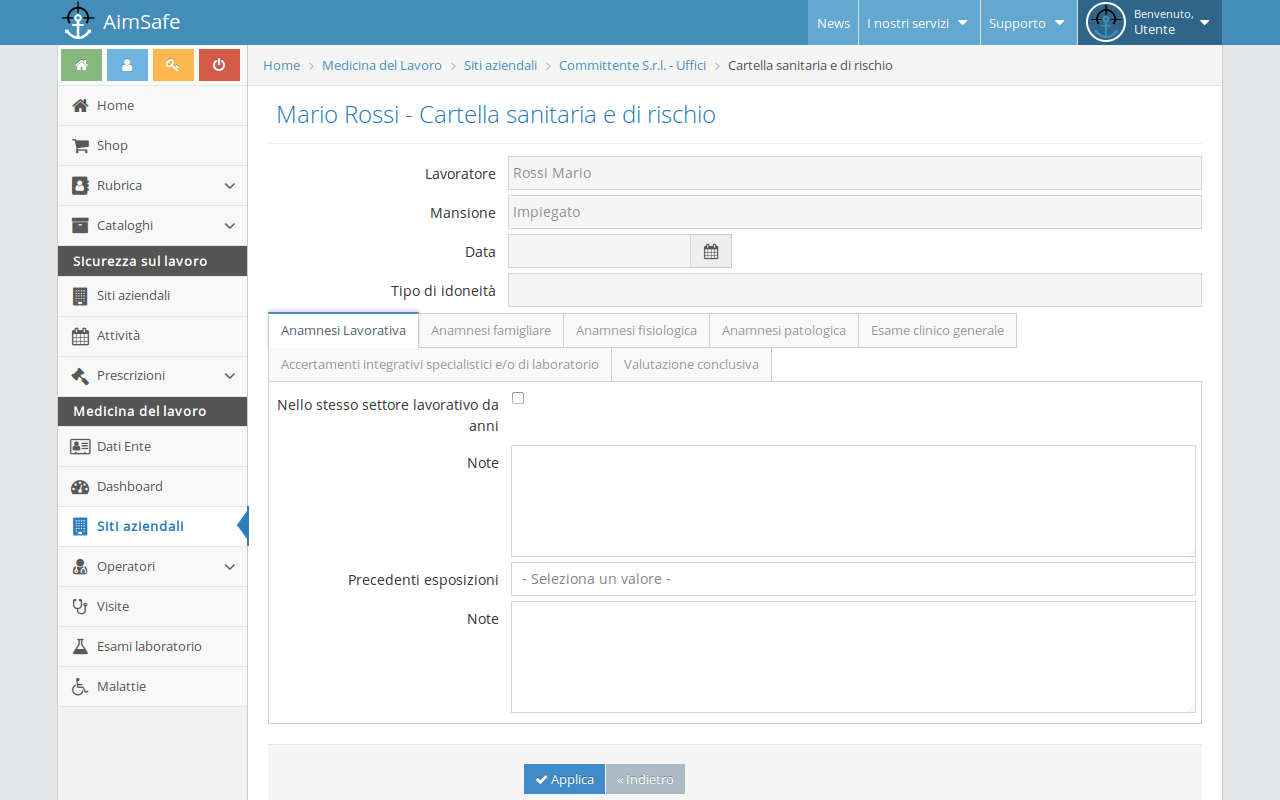1280x800 pixels.
Task: Click the Operatori doctor icon
Action: [80, 566]
